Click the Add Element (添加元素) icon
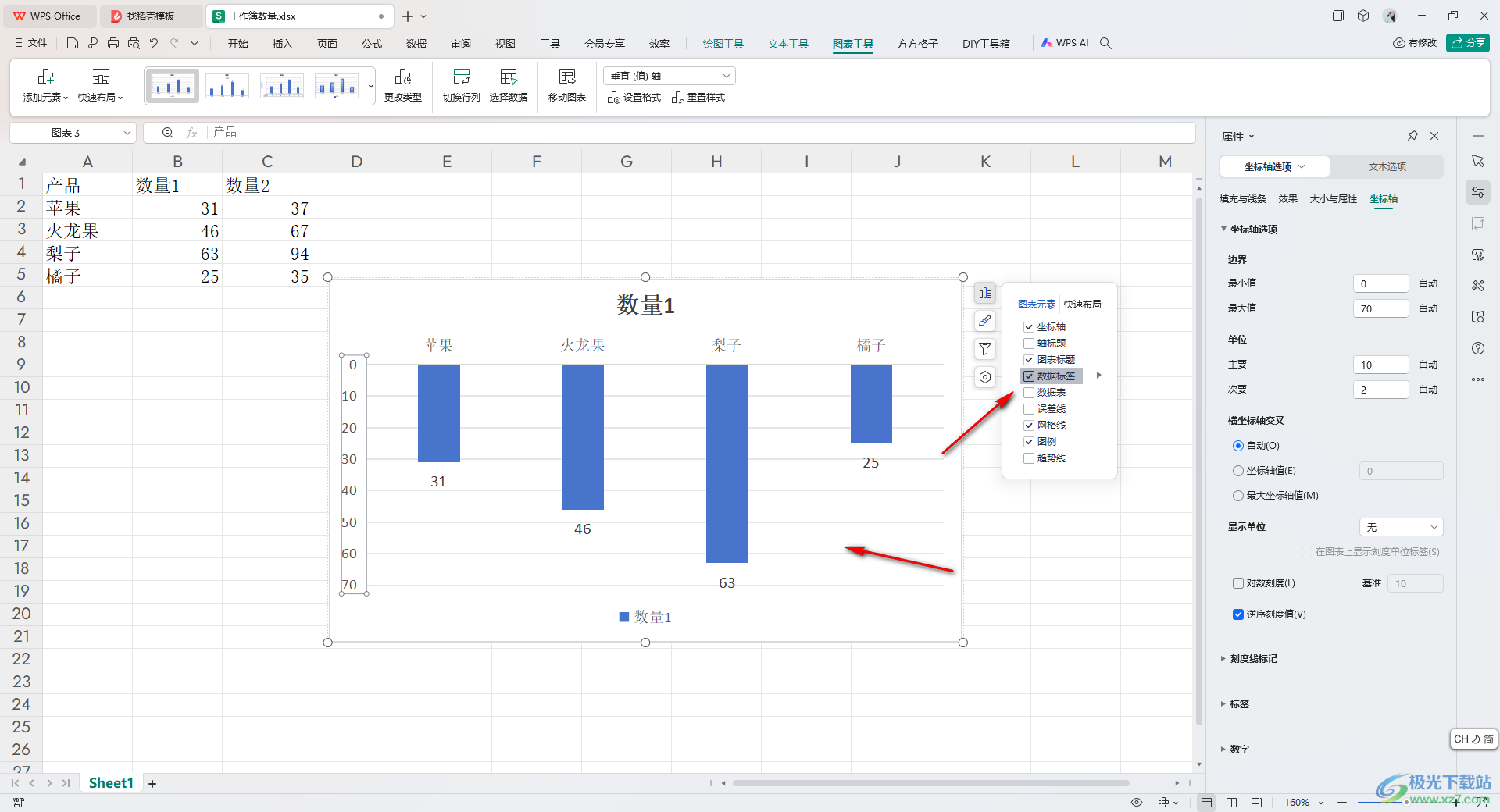The image size is (1500, 812). [x=45, y=77]
